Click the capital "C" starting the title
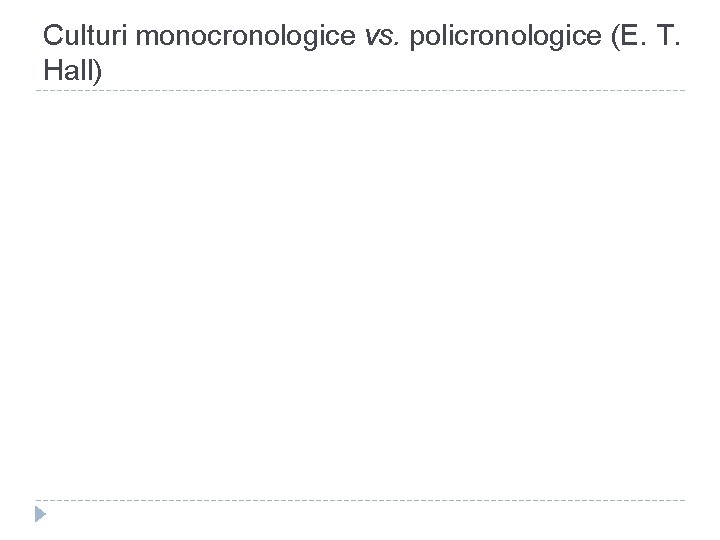The image size is (720, 540). tap(54, 37)
